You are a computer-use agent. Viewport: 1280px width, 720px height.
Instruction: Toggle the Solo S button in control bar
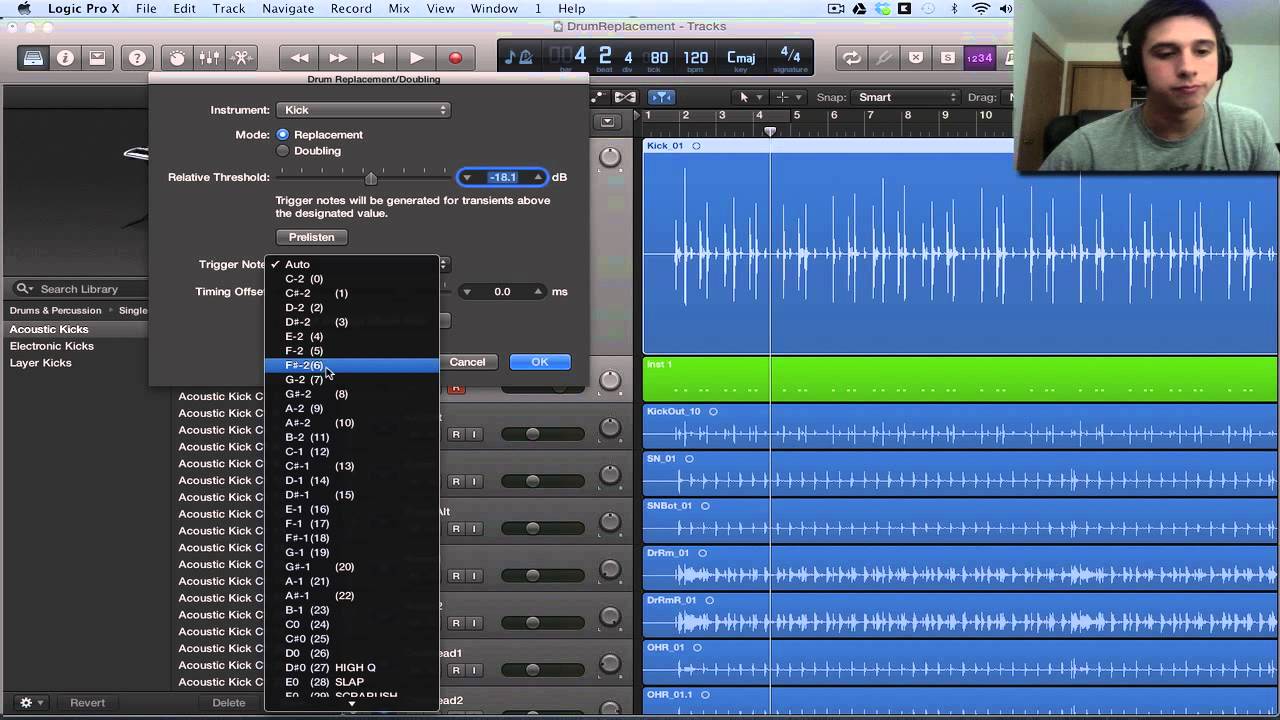947,58
